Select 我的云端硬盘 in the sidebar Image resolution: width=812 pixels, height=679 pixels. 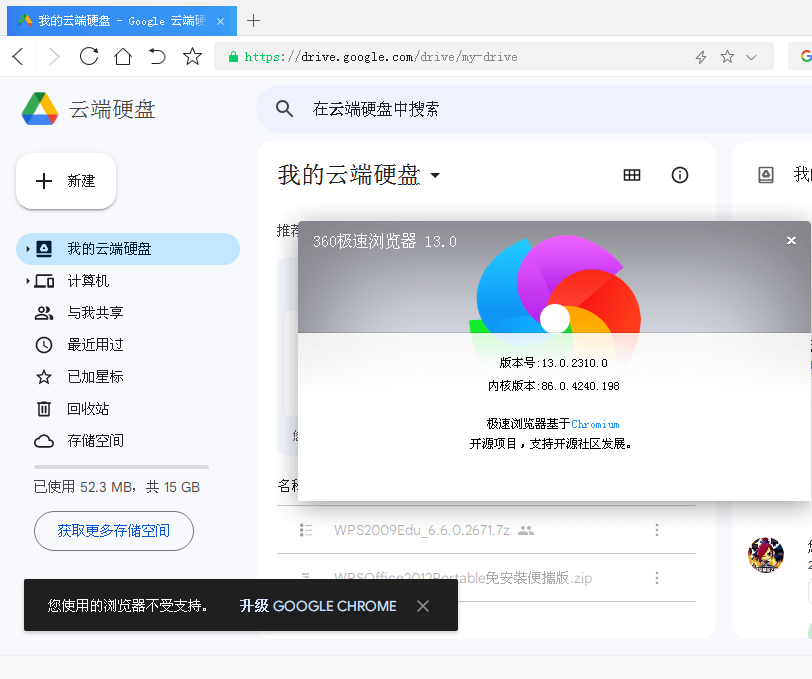128,249
